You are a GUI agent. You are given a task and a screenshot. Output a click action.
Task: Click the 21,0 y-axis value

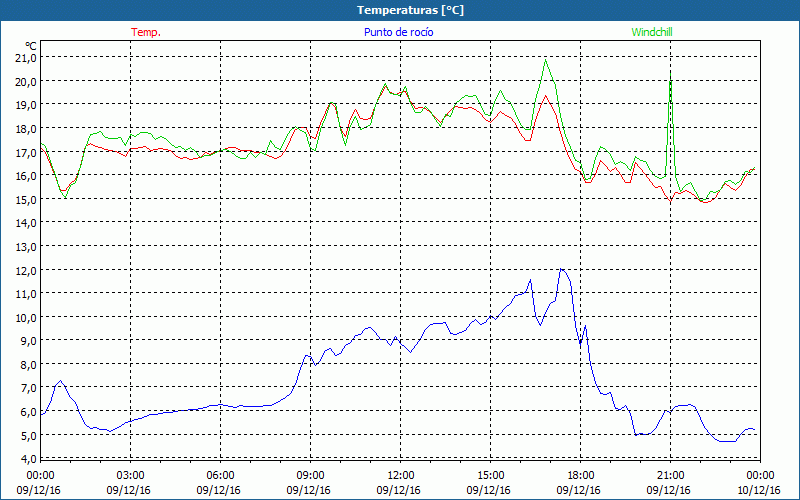click(x=26, y=58)
